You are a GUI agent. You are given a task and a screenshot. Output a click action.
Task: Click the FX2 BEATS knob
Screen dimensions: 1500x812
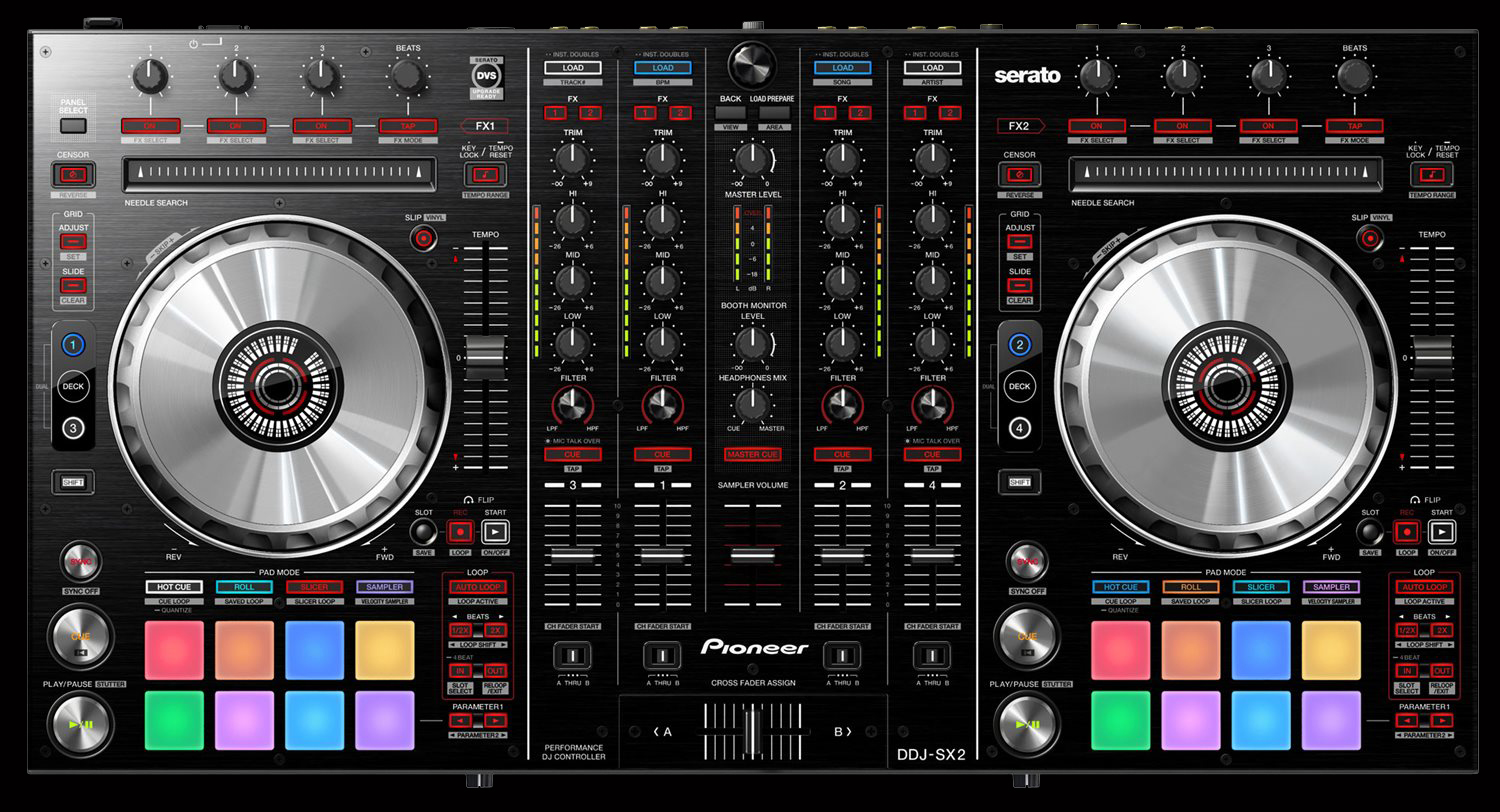[1354, 76]
